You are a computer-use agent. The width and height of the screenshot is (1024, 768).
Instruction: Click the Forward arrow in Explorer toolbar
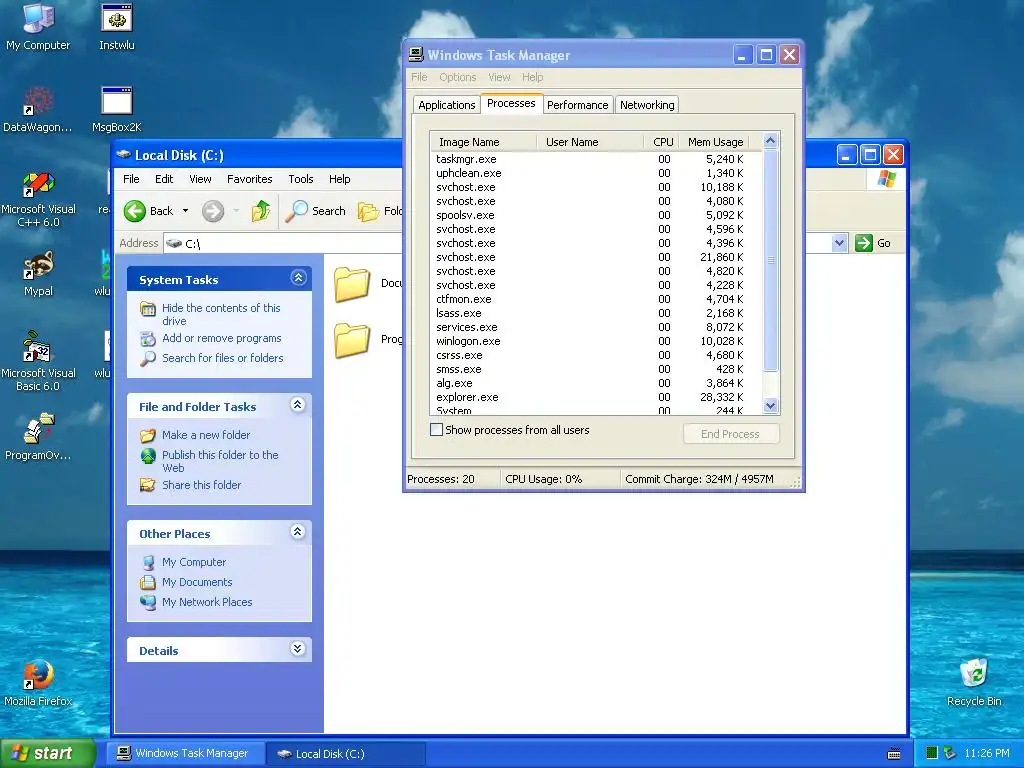coord(213,211)
